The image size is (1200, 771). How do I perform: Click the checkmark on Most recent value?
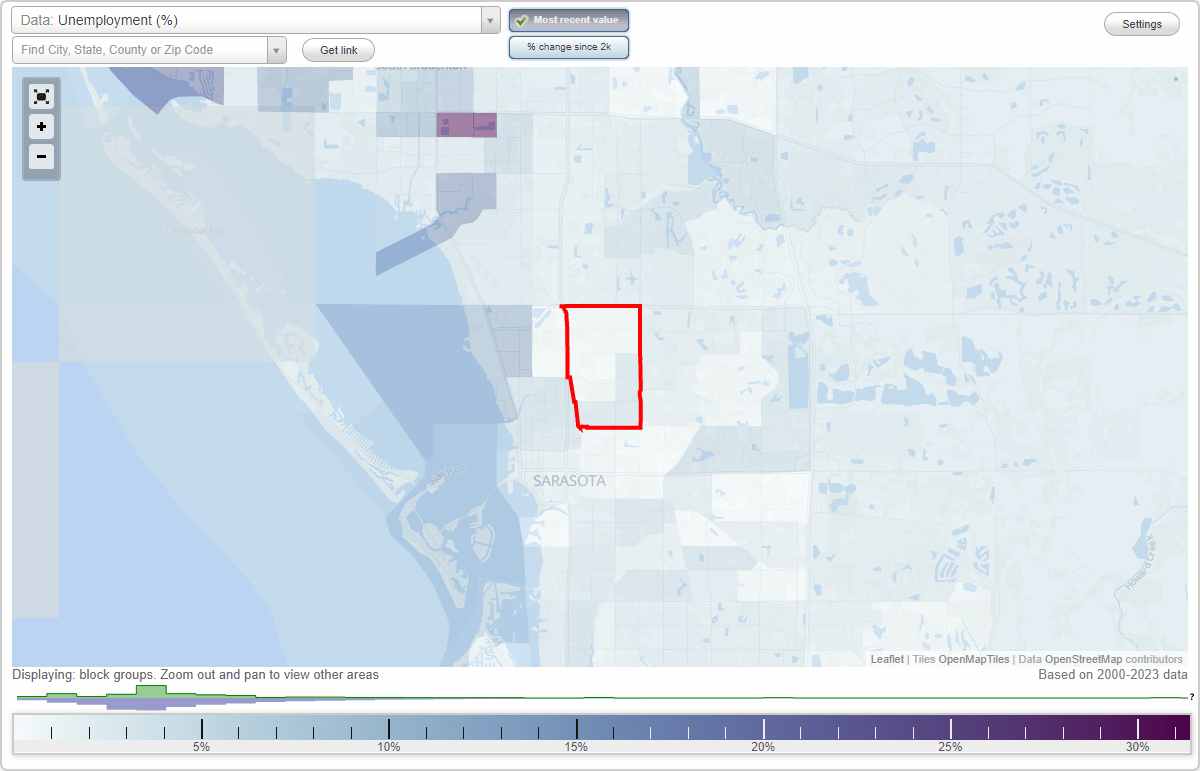[523, 19]
